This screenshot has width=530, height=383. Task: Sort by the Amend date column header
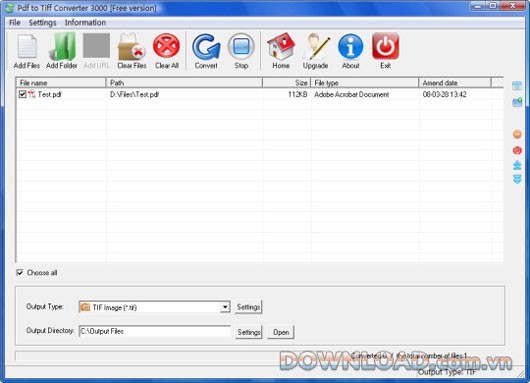click(x=455, y=83)
